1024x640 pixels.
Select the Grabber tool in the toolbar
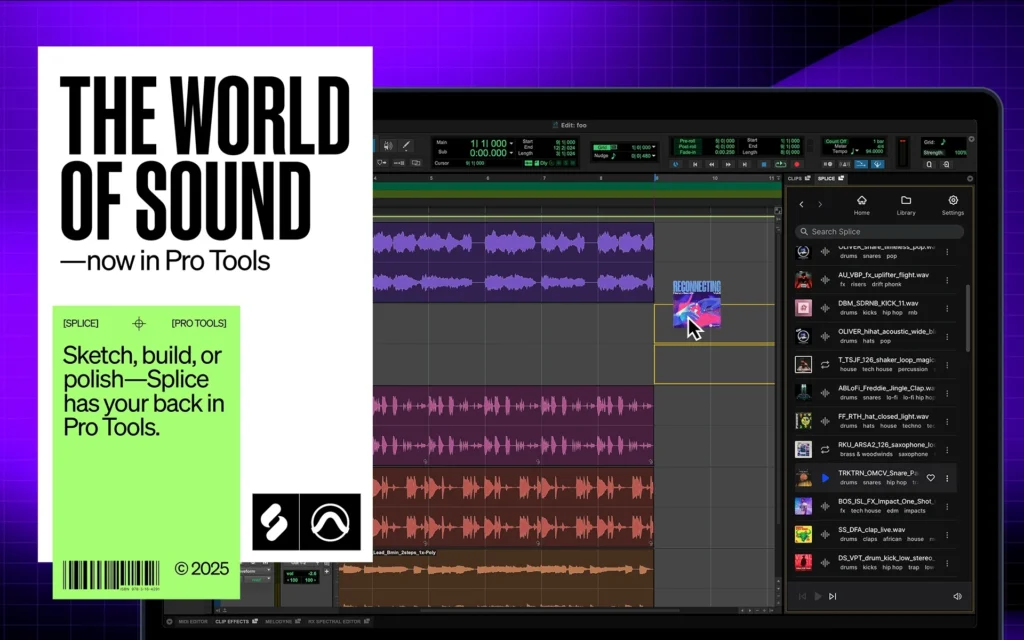(387, 146)
